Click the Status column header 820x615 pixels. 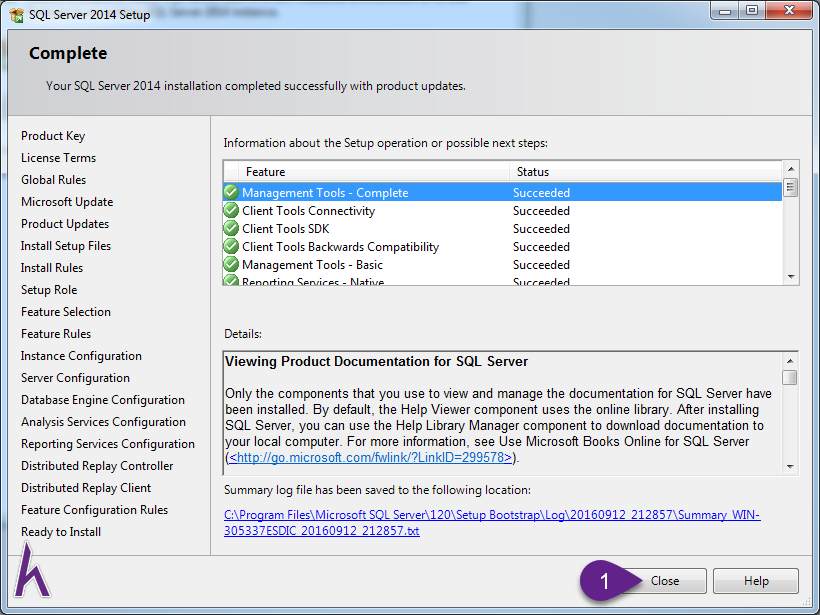pyautogui.click(x=645, y=172)
